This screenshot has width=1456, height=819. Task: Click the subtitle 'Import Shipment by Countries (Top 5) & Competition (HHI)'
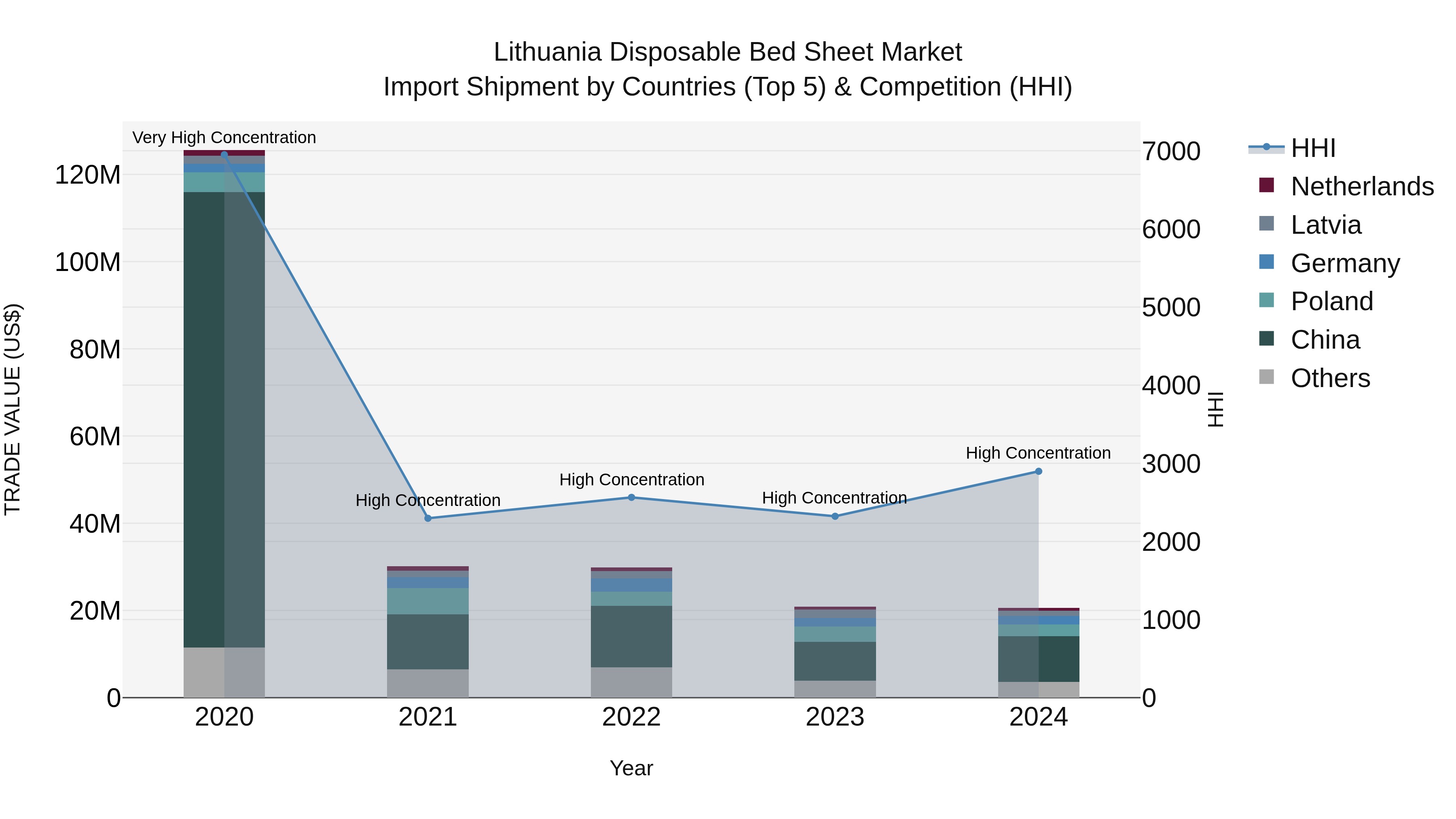point(728,87)
